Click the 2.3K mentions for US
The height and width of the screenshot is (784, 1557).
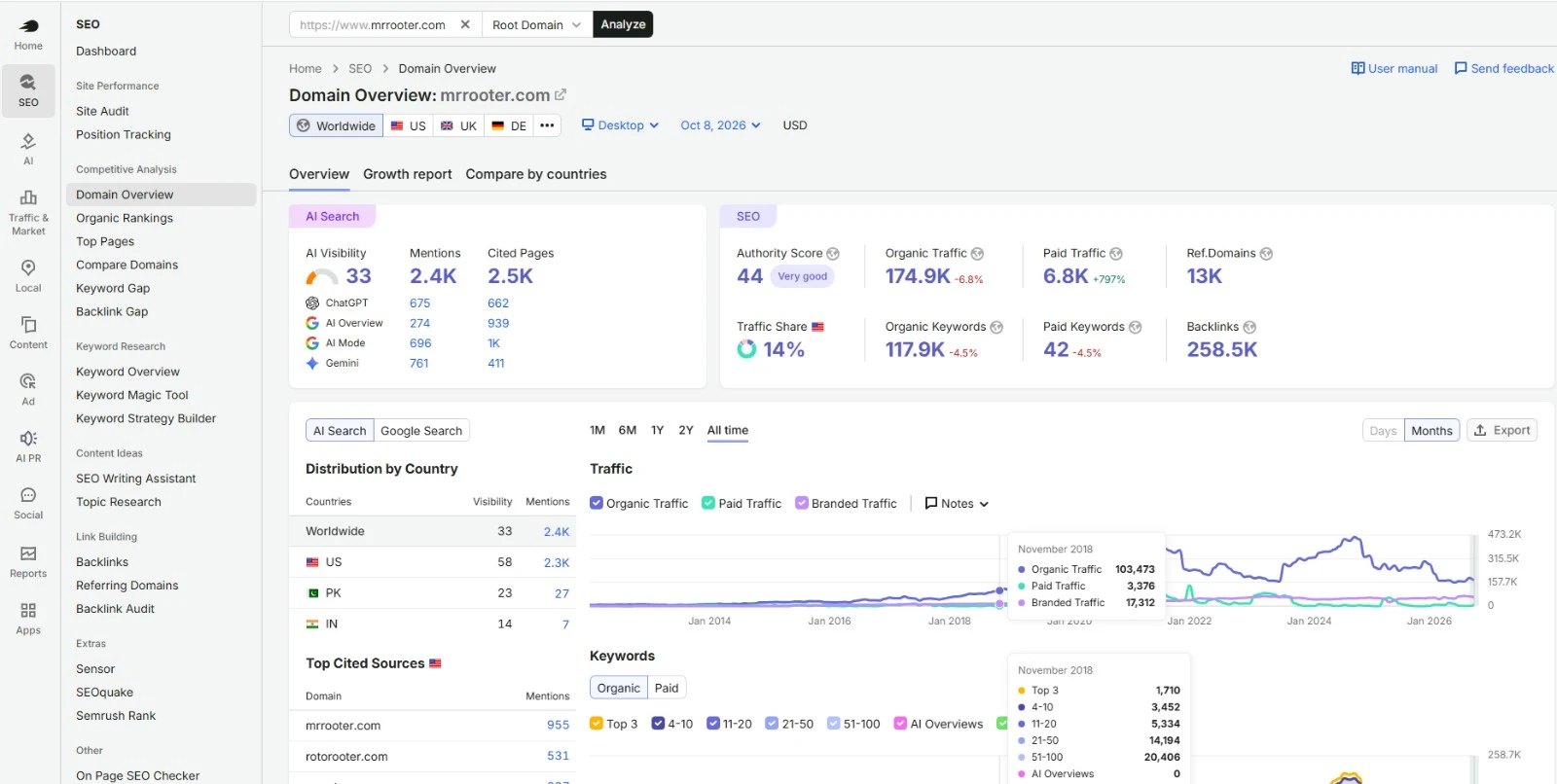[557, 562]
